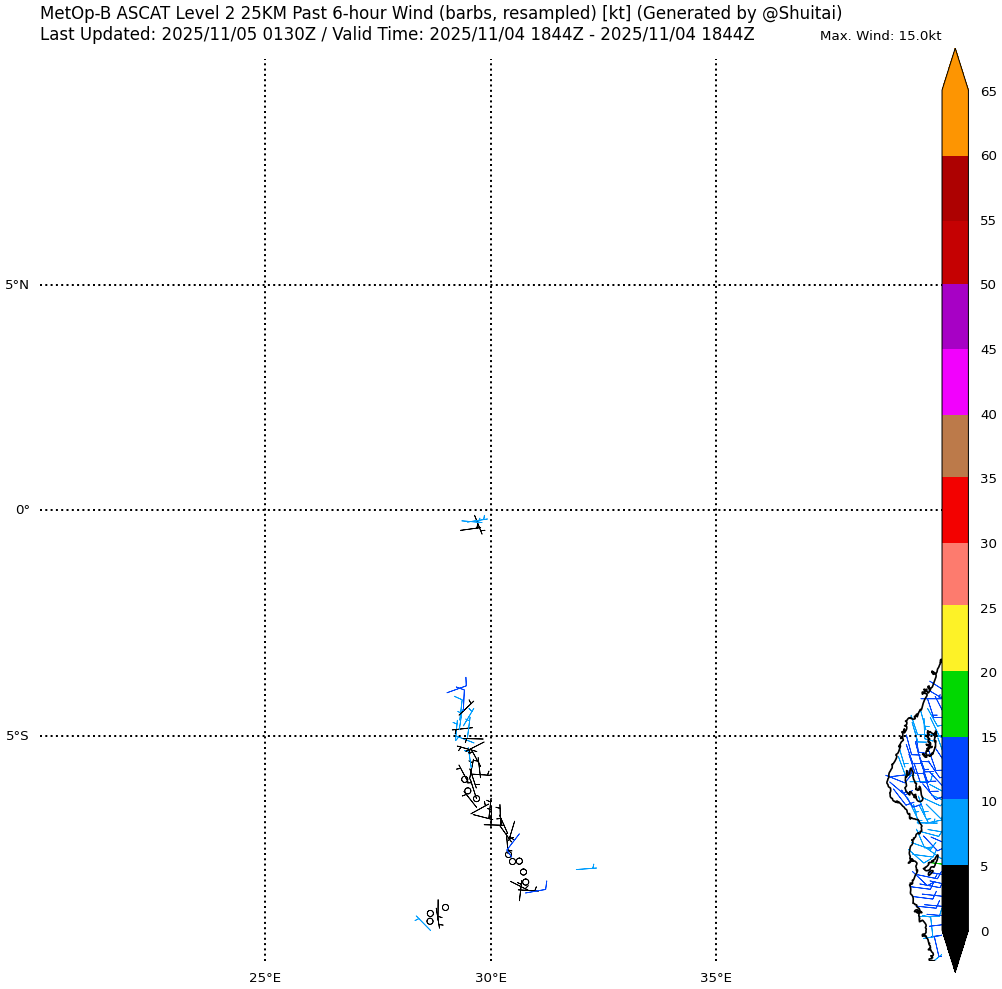1002x989 pixels.
Task: Select the brown 35–40 kt colorbar band
Action: 955,446
